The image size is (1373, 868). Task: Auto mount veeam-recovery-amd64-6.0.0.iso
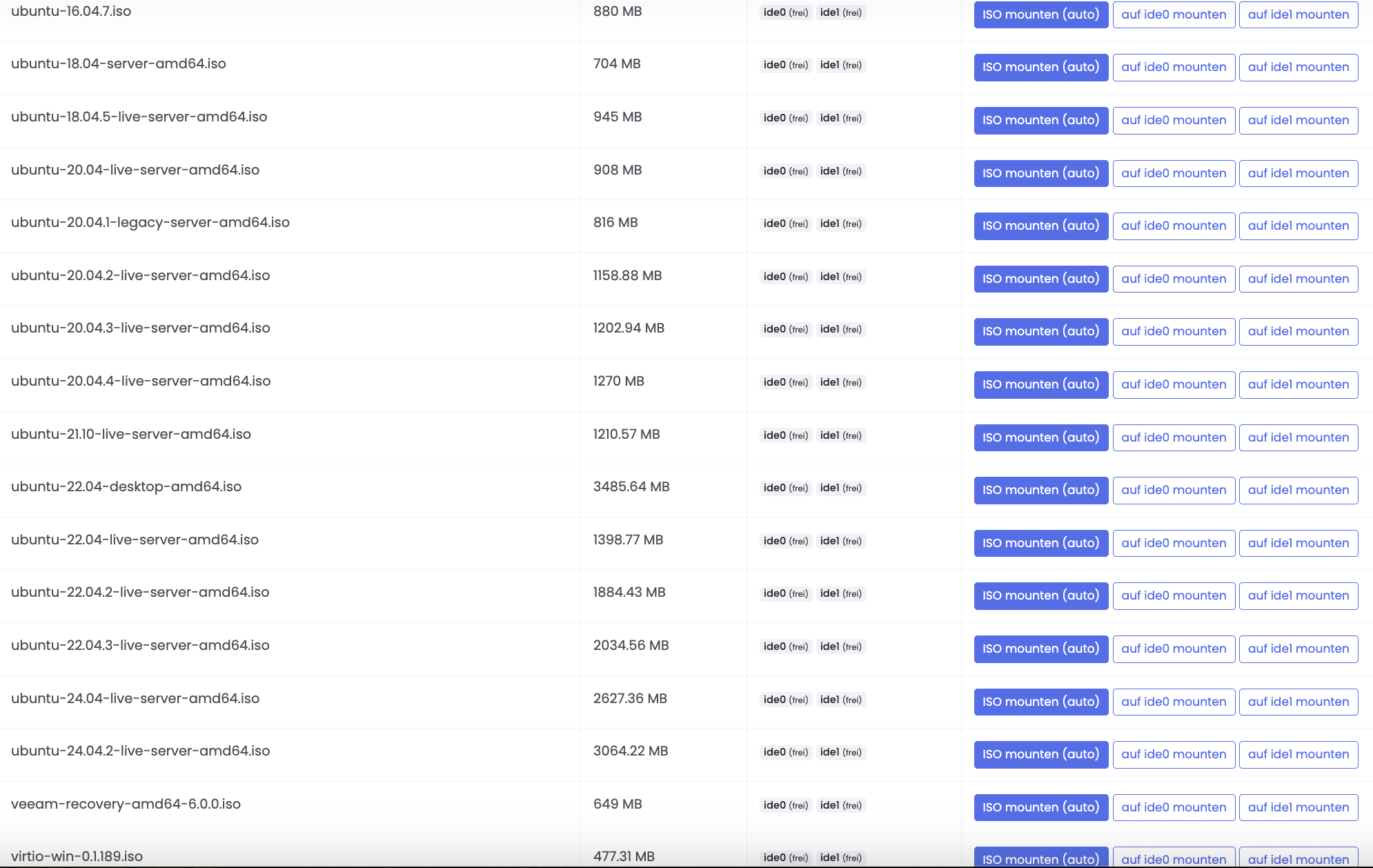tap(1040, 807)
